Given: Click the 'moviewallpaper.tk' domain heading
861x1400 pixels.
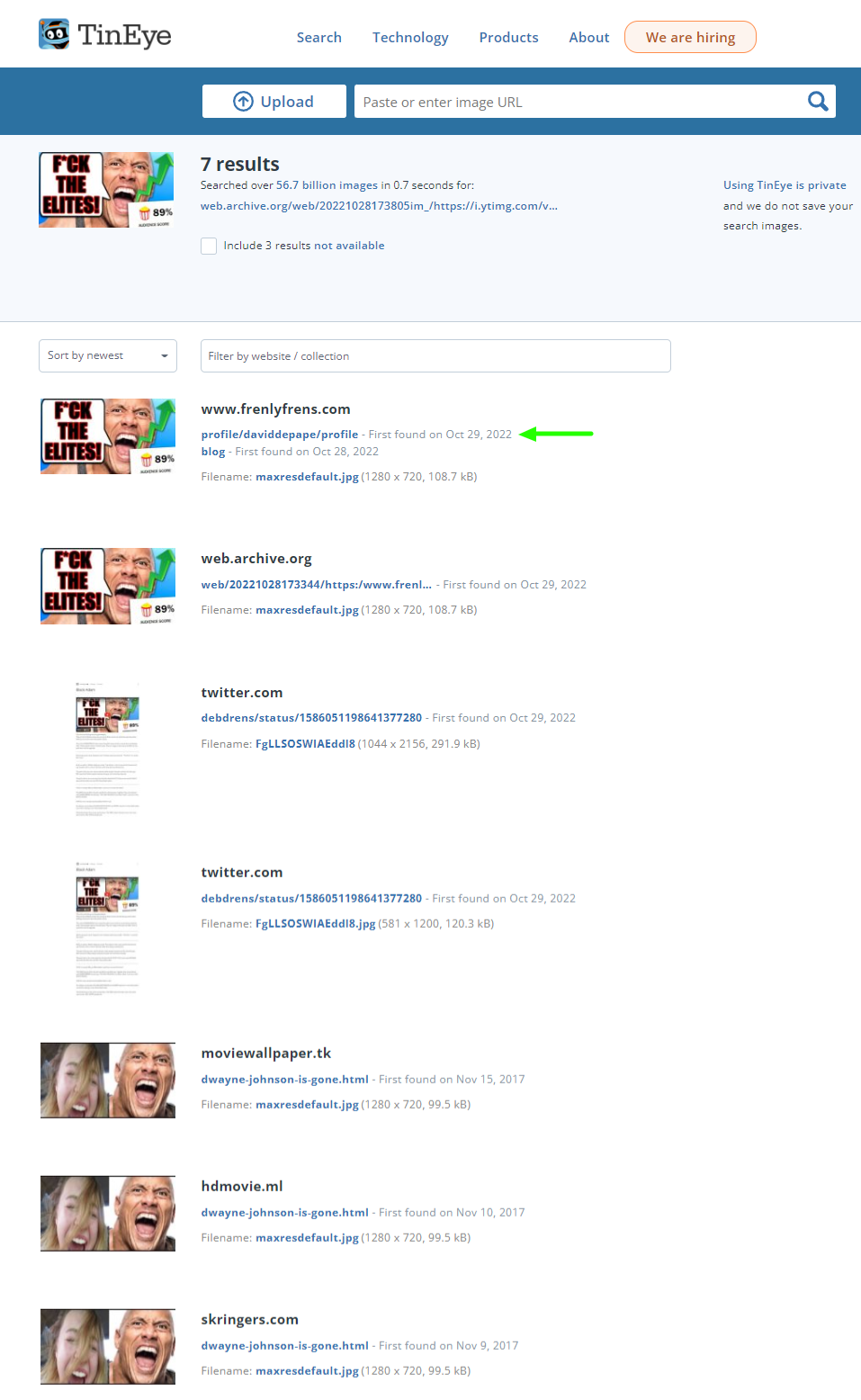Looking at the screenshot, I should (266, 1054).
